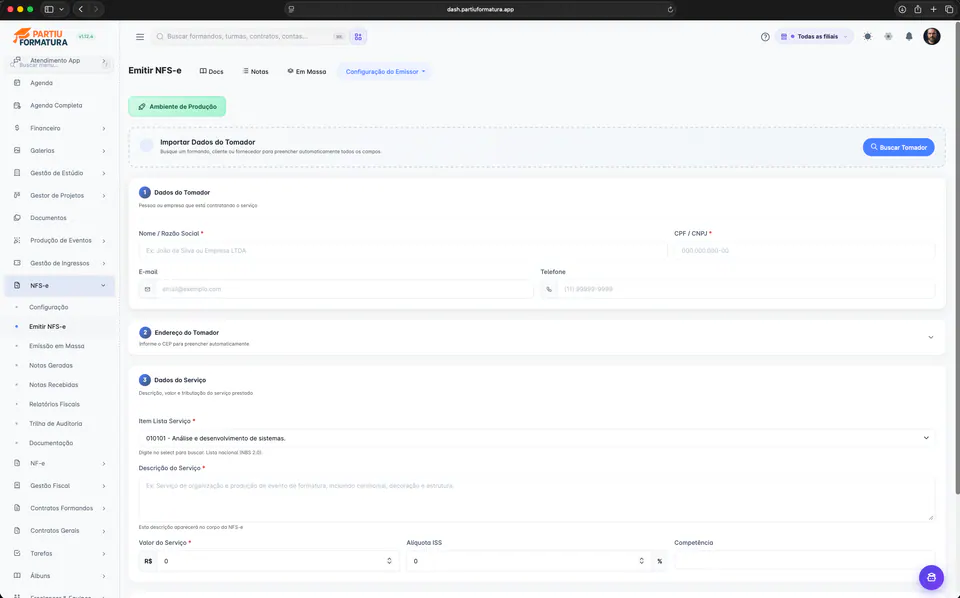Expand Contratos Formandos submenu

(x=103, y=509)
